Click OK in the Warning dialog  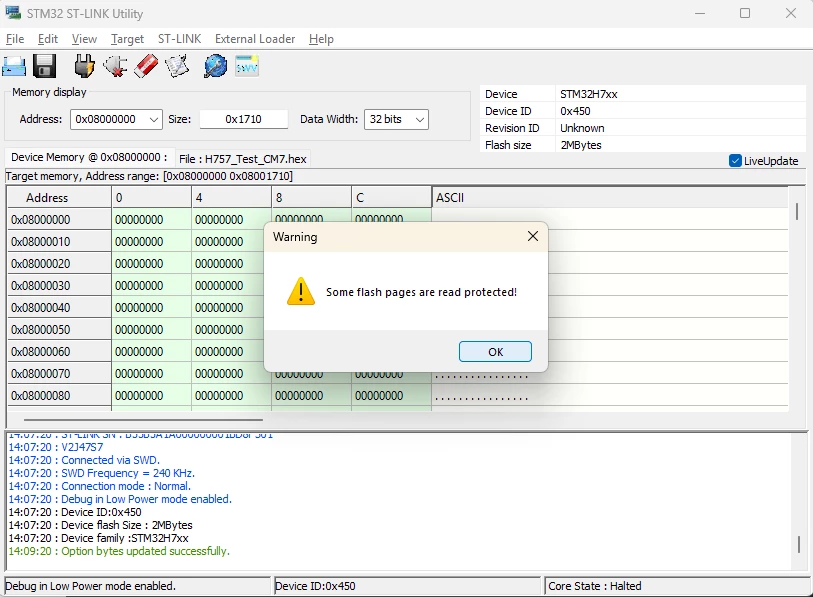pyautogui.click(x=495, y=352)
